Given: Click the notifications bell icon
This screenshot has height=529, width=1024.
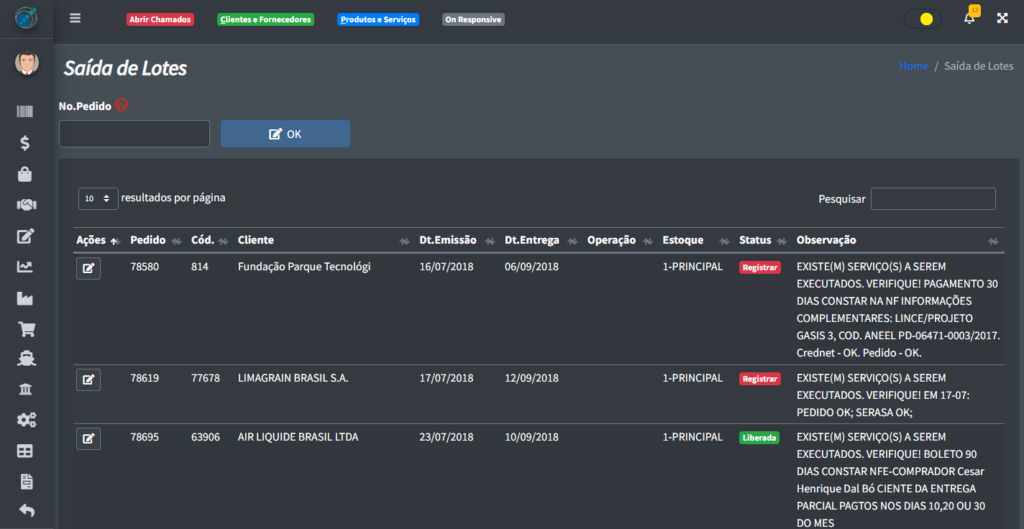Looking at the screenshot, I should pyautogui.click(x=969, y=18).
